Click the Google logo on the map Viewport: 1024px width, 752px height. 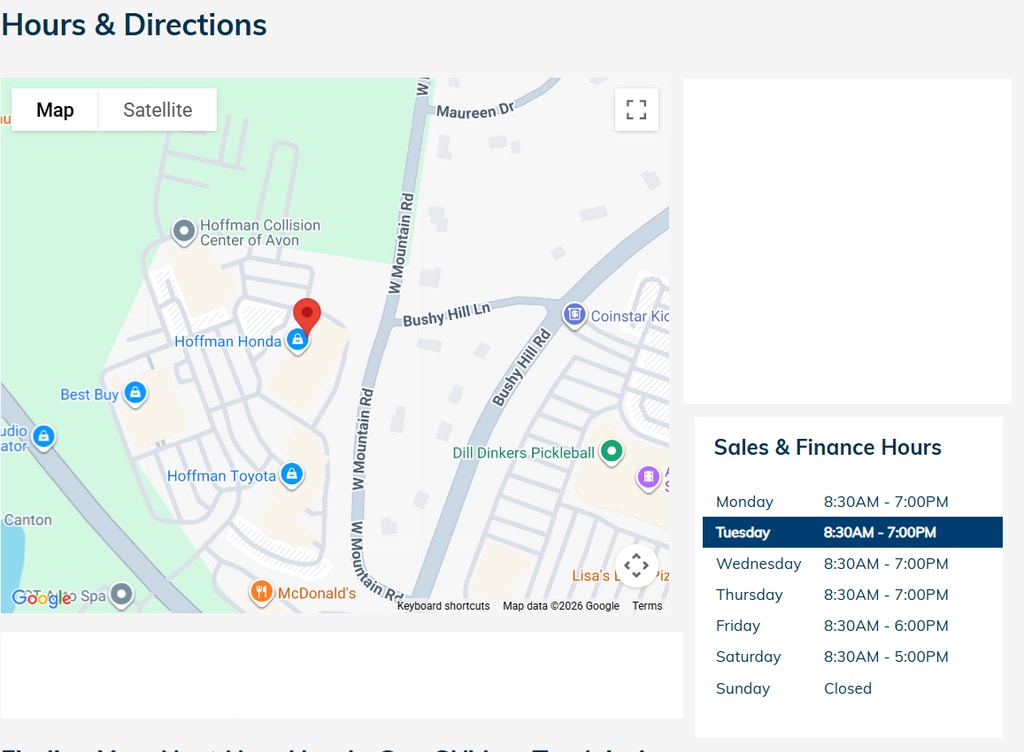click(41, 597)
